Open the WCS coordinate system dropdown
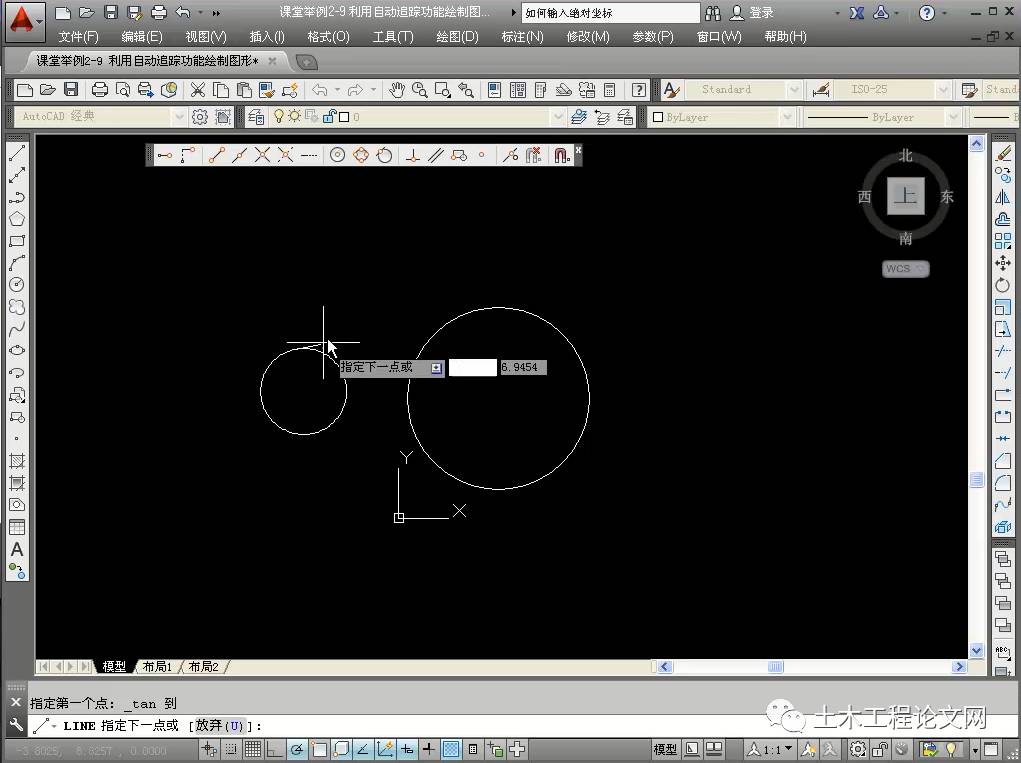The image size is (1021, 763). (x=906, y=269)
